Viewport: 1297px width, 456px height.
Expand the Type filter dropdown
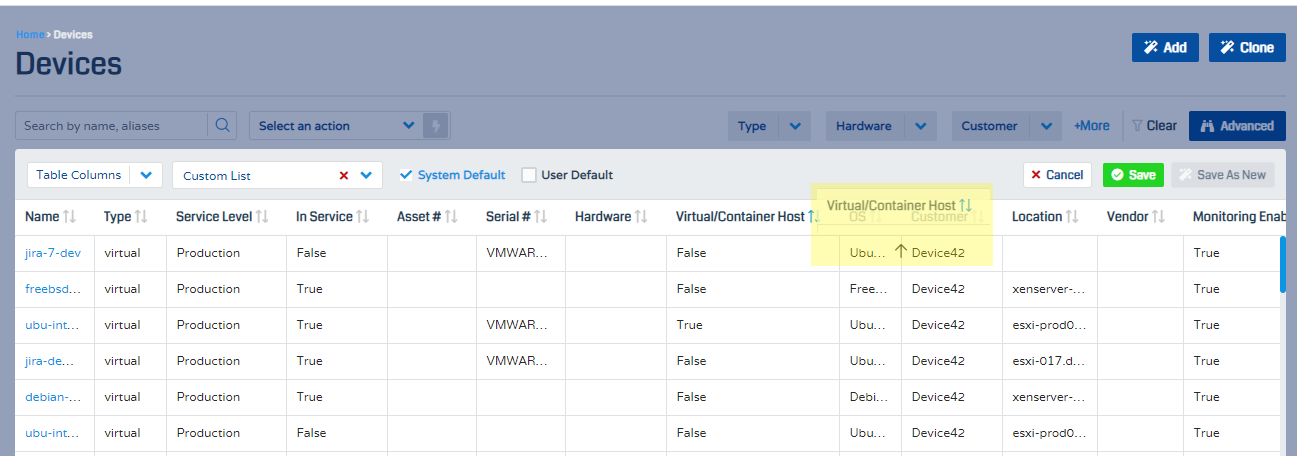[795, 126]
